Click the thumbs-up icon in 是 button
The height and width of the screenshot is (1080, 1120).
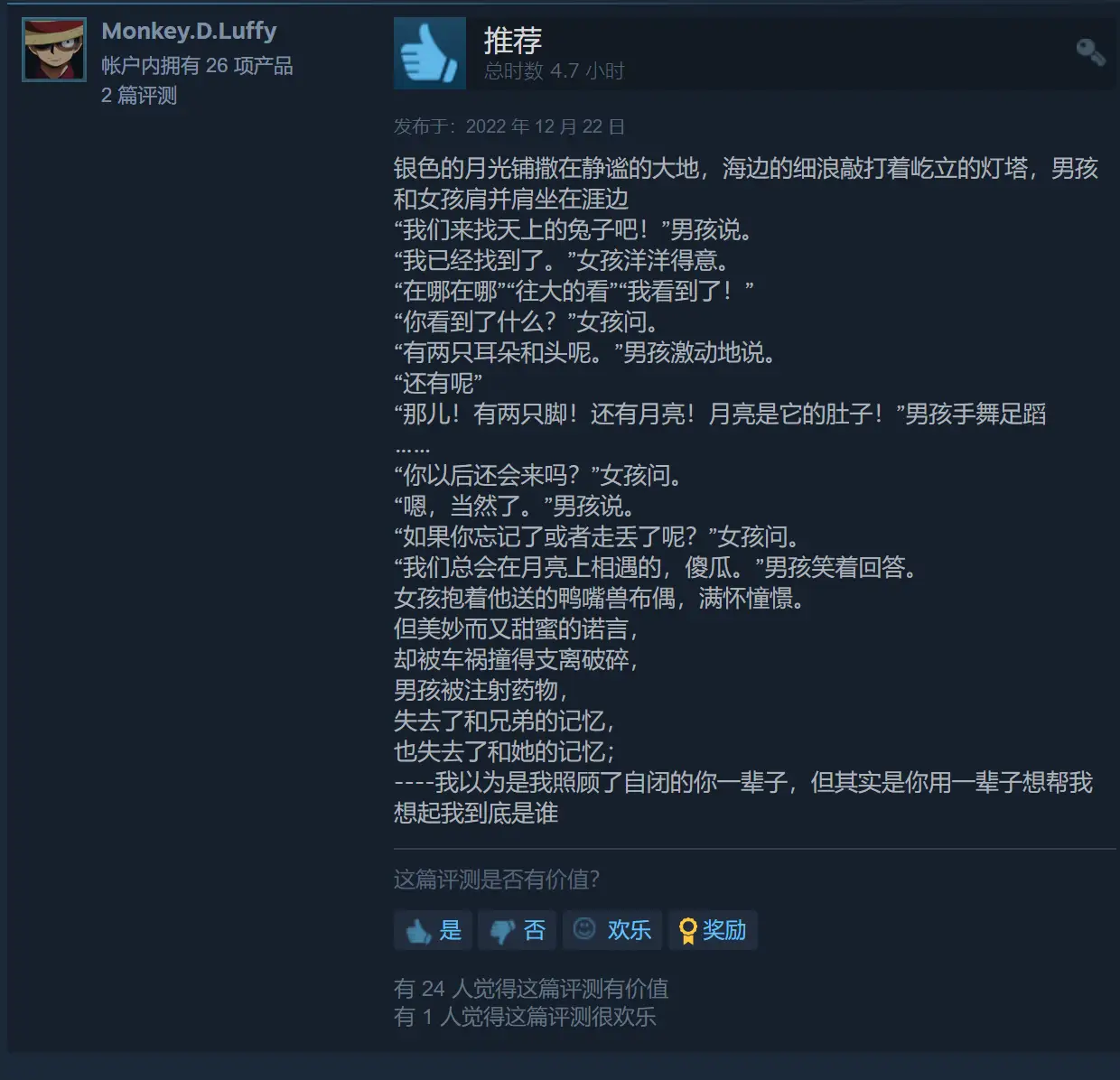[417, 931]
